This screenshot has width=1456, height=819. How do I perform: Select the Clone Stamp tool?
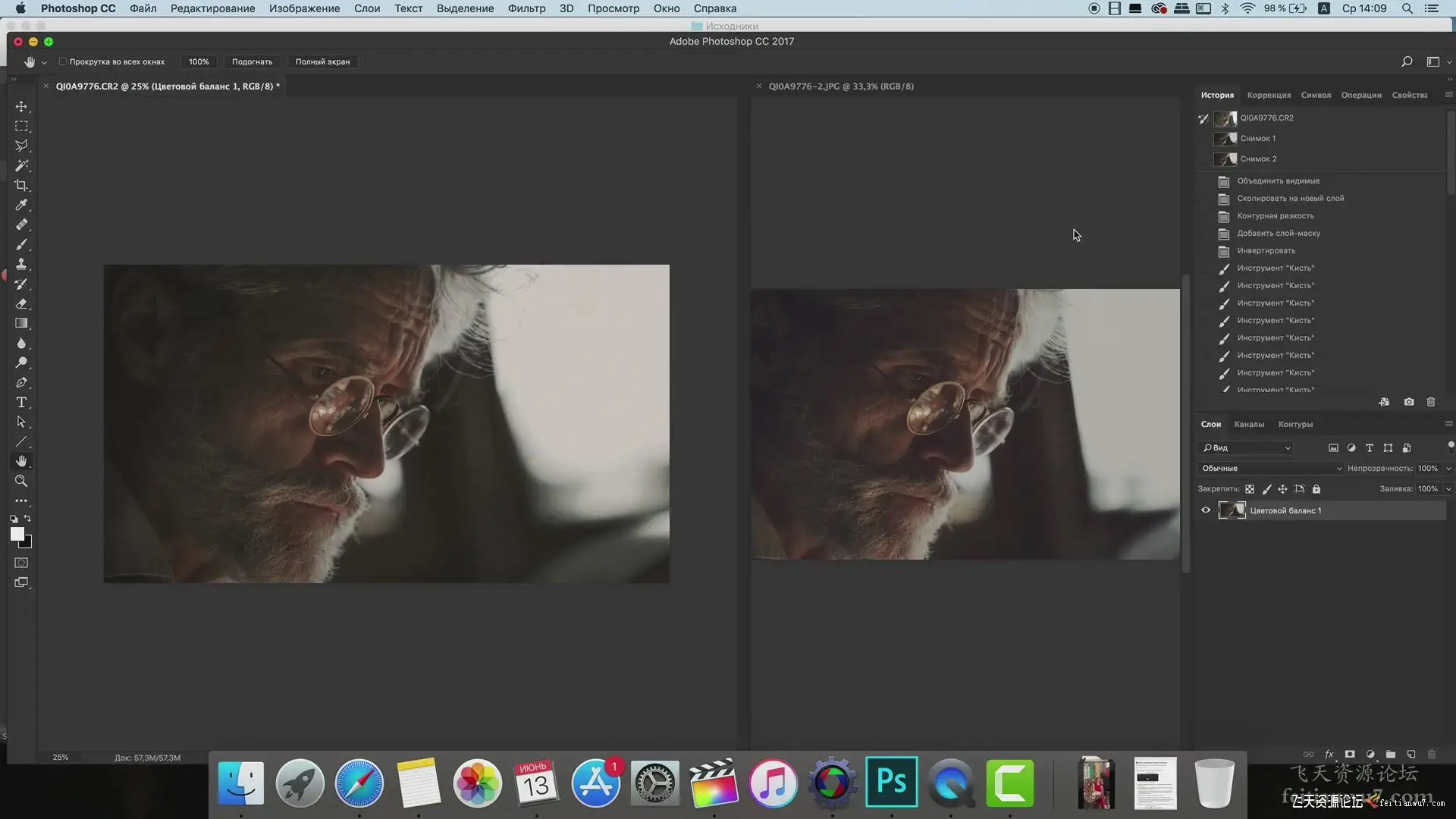tap(21, 264)
